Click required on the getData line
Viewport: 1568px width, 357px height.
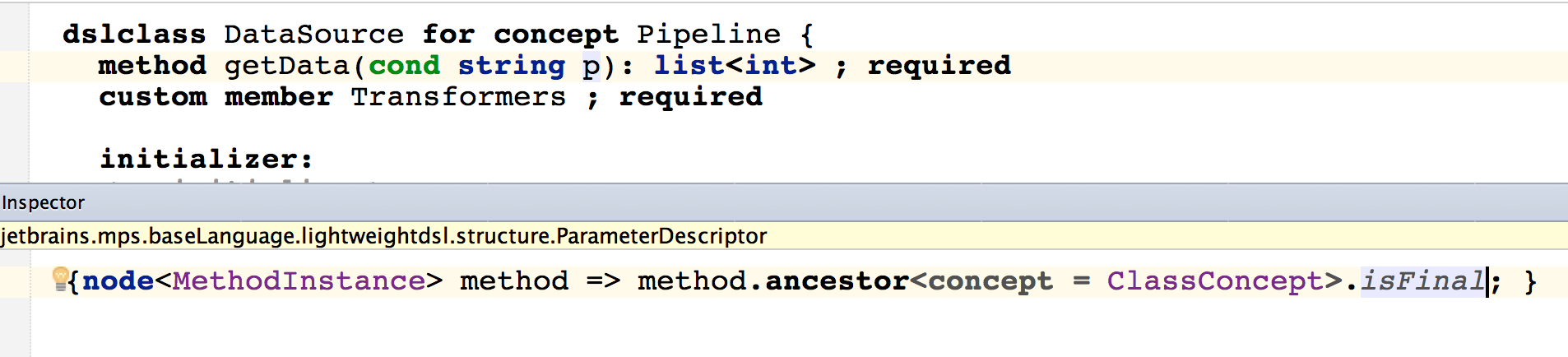pyautogui.click(x=939, y=66)
